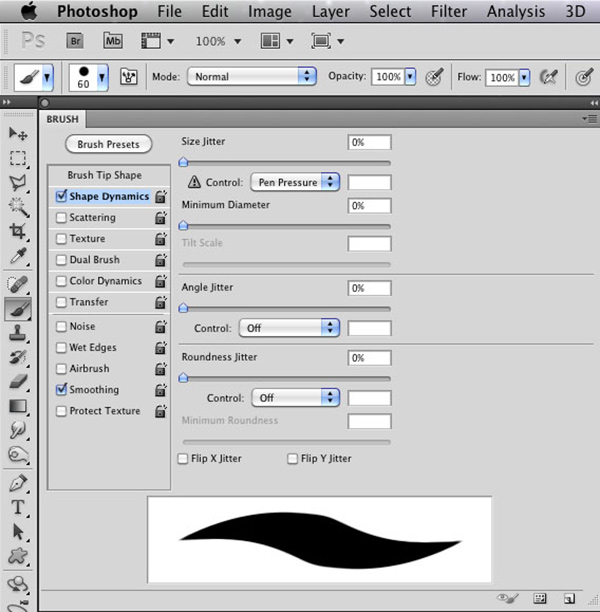Screen dimensions: 600x612
Task: Enable airbrush mode icon next to Flow
Action: 548,76
